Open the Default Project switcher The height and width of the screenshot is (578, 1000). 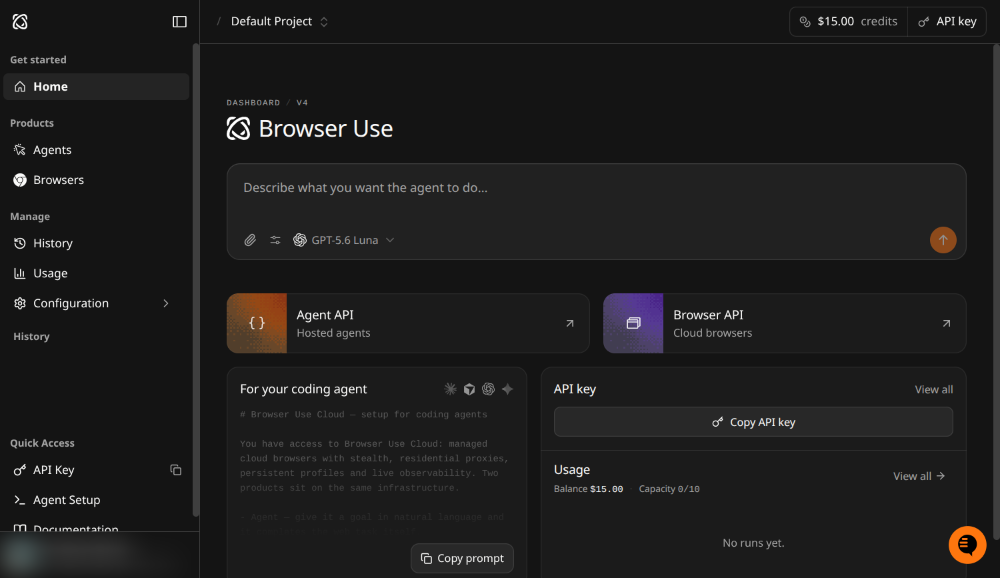(x=279, y=22)
